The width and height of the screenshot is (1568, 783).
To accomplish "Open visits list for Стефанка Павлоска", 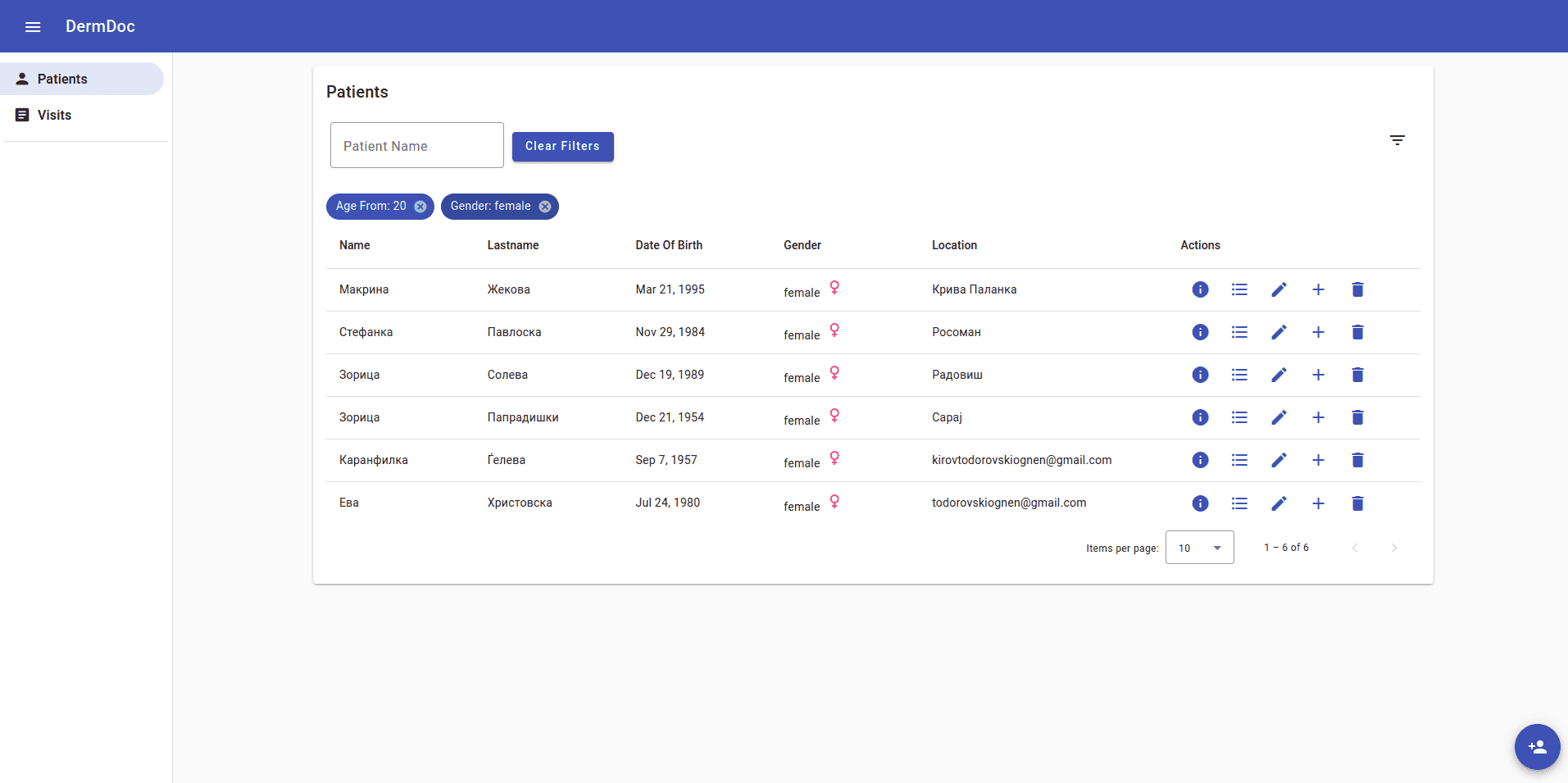I will click(x=1239, y=332).
